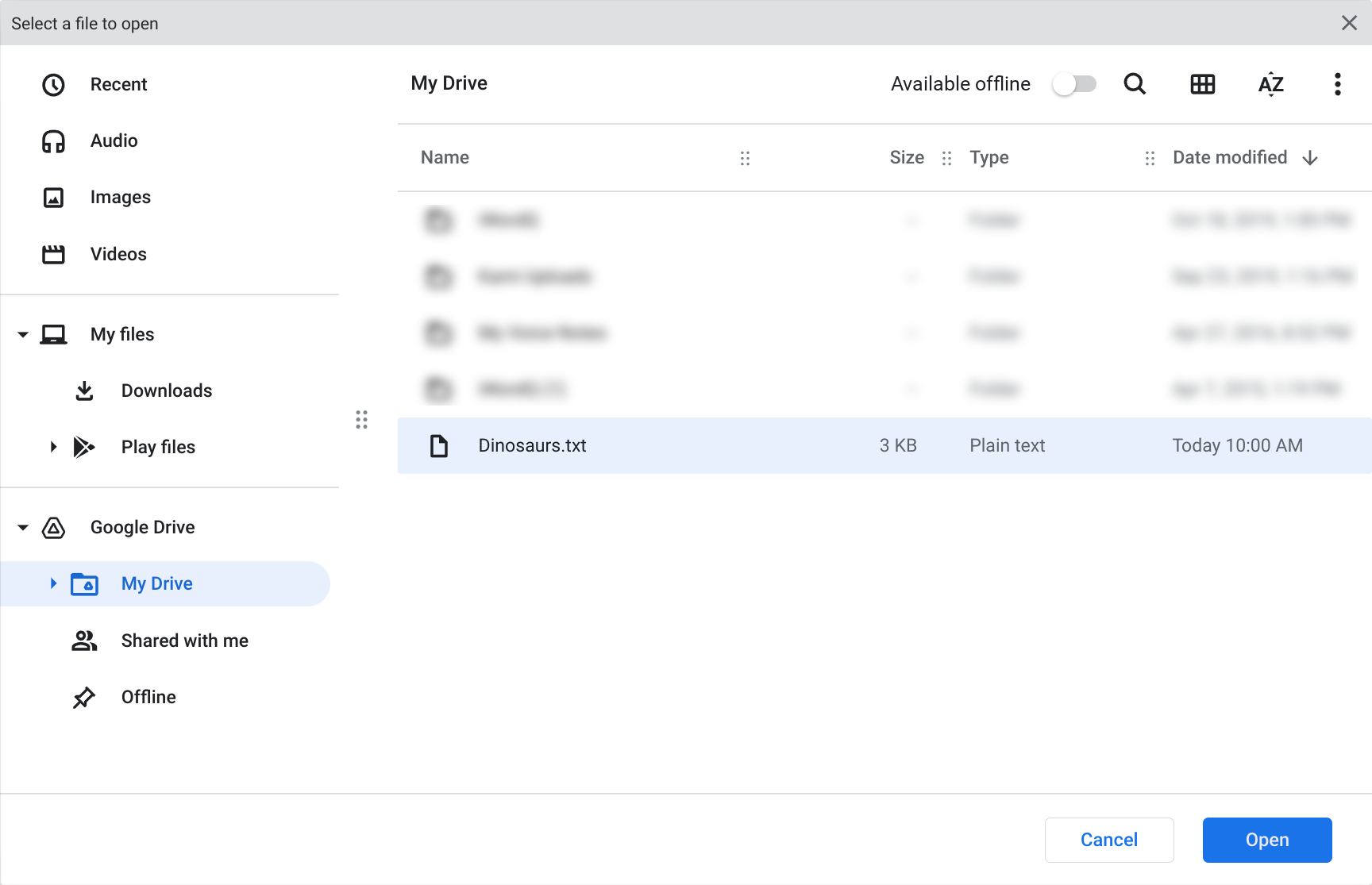This screenshot has height=885, width=1372.
Task: Click the headphones Audio icon
Action: (53, 141)
